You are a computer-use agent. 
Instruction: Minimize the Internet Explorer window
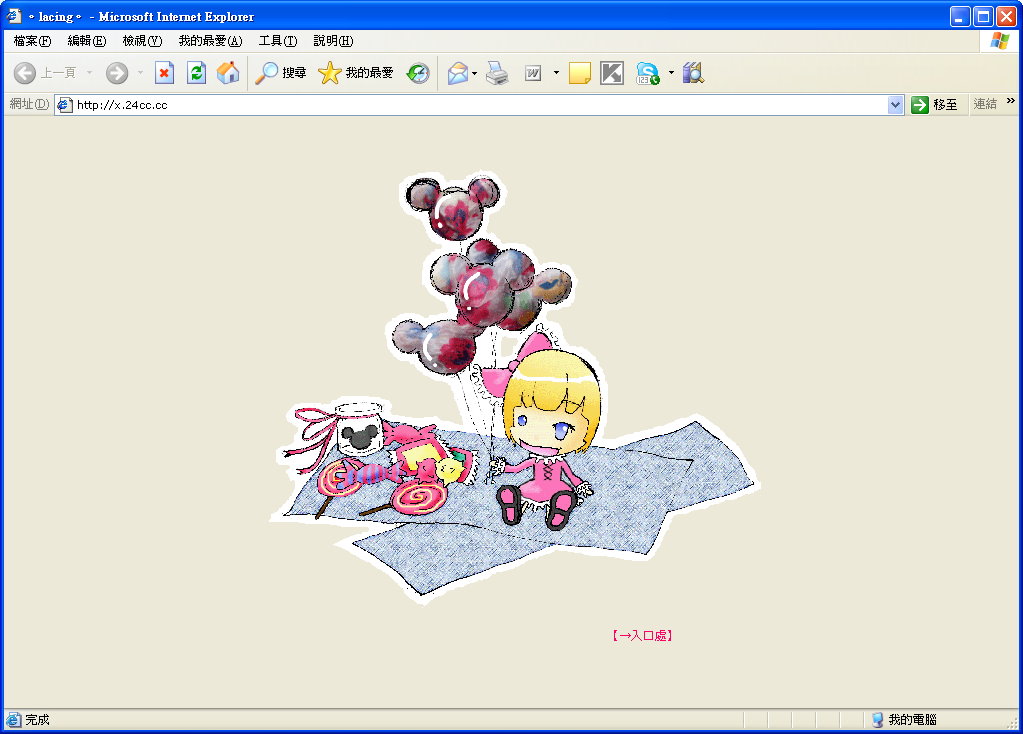click(x=960, y=16)
